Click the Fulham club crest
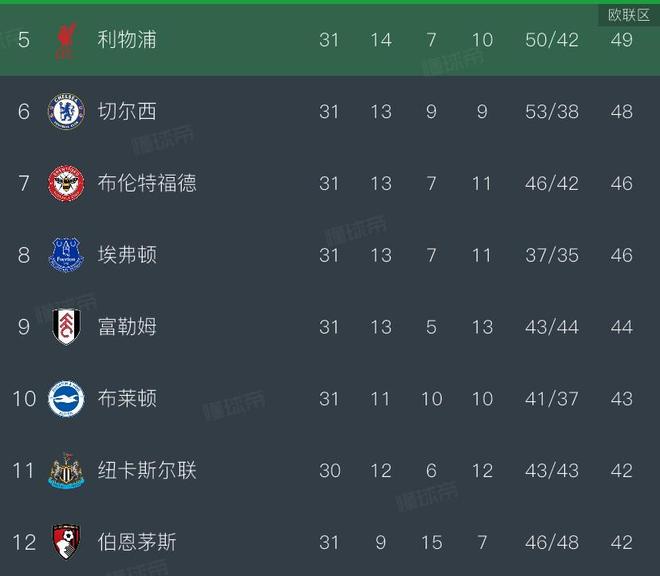The width and height of the screenshot is (660, 576). coord(67,327)
